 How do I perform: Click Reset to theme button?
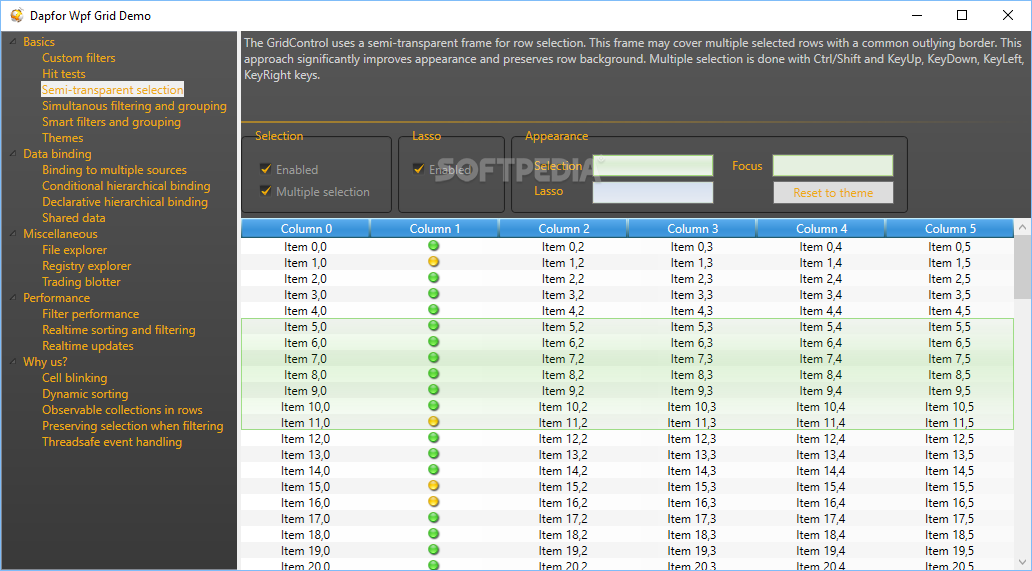point(833,193)
